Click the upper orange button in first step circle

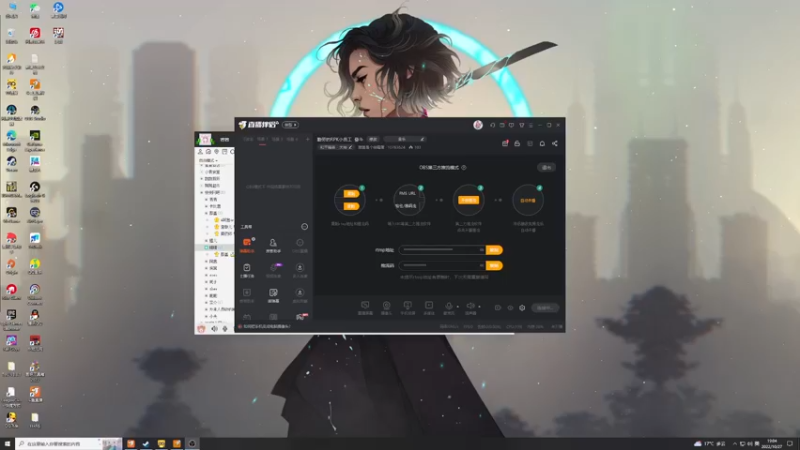[x=351, y=193]
